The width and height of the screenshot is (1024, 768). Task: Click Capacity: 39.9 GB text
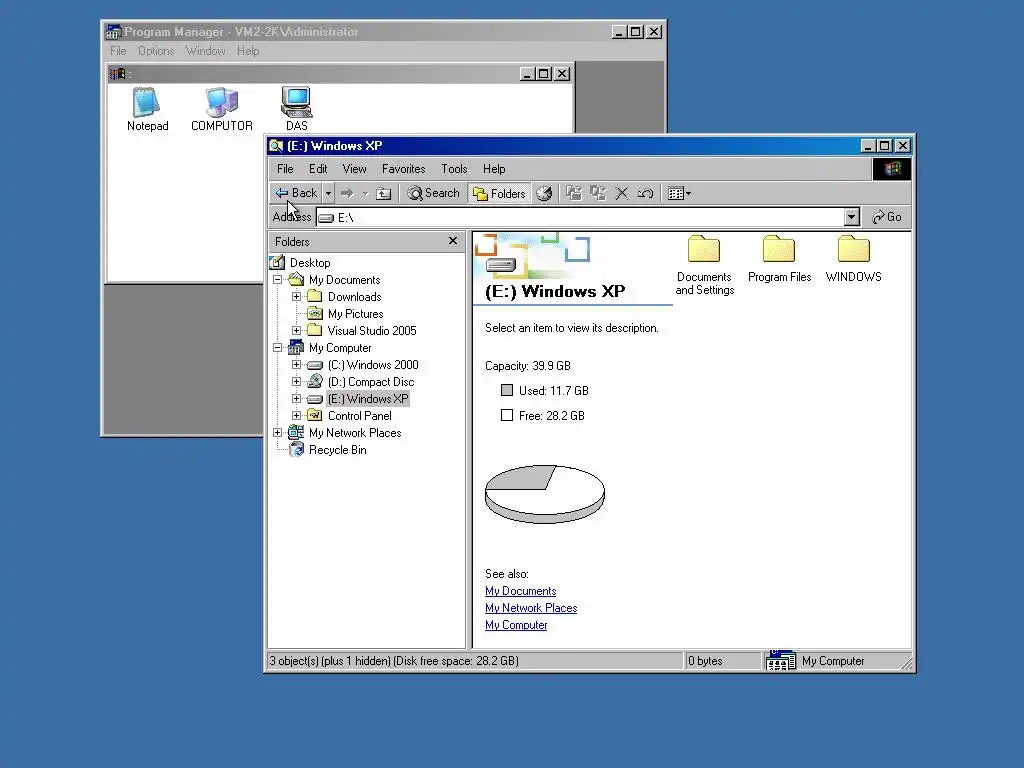click(x=528, y=366)
